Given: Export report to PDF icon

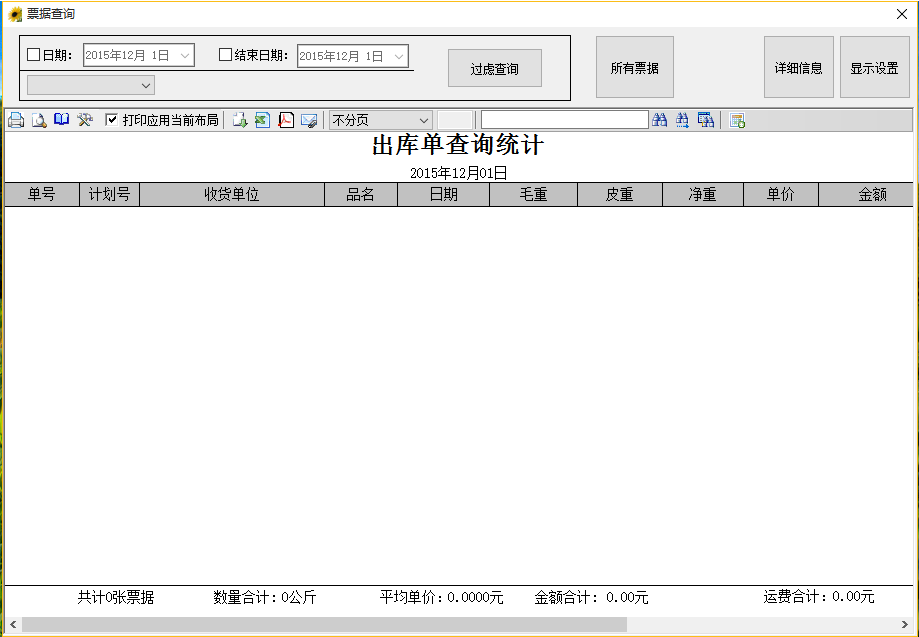Looking at the screenshot, I should pos(286,120).
